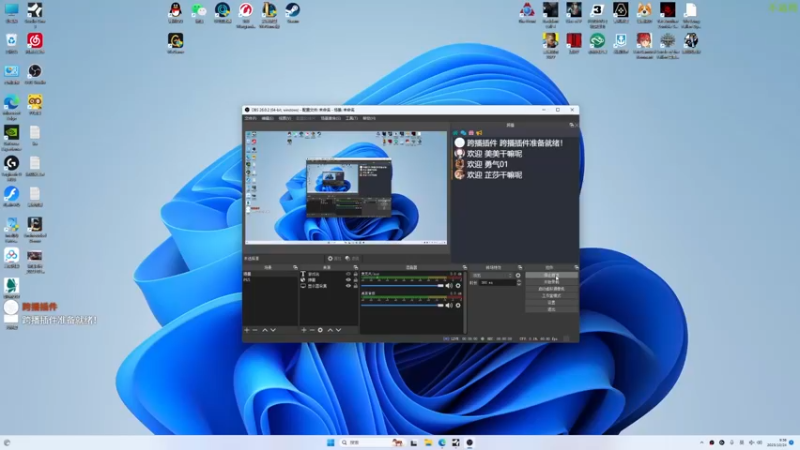Open WeChat desktop icon

[199, 12]
